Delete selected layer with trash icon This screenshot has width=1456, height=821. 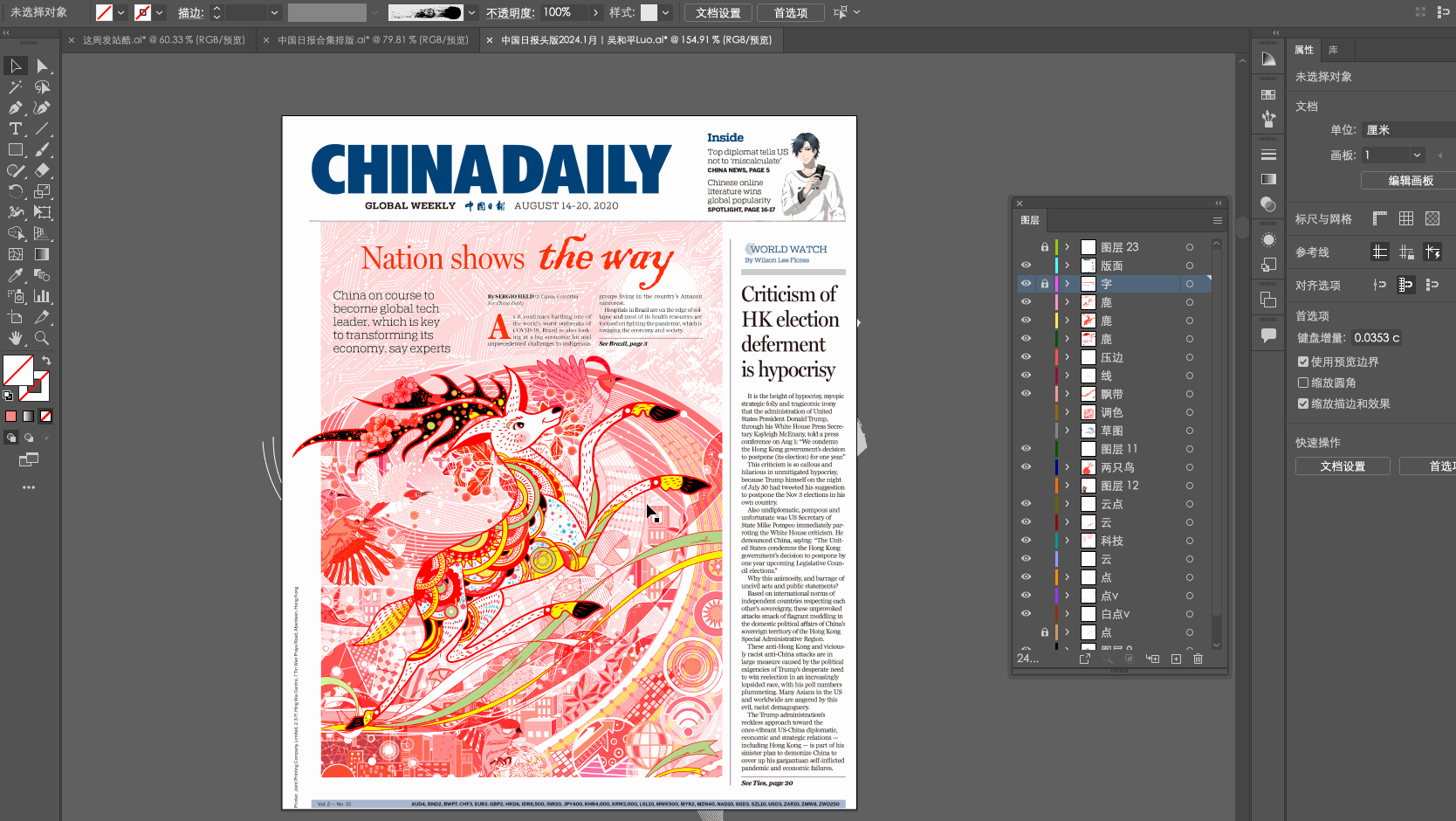pyautogui.click(x=1198, y=659)
